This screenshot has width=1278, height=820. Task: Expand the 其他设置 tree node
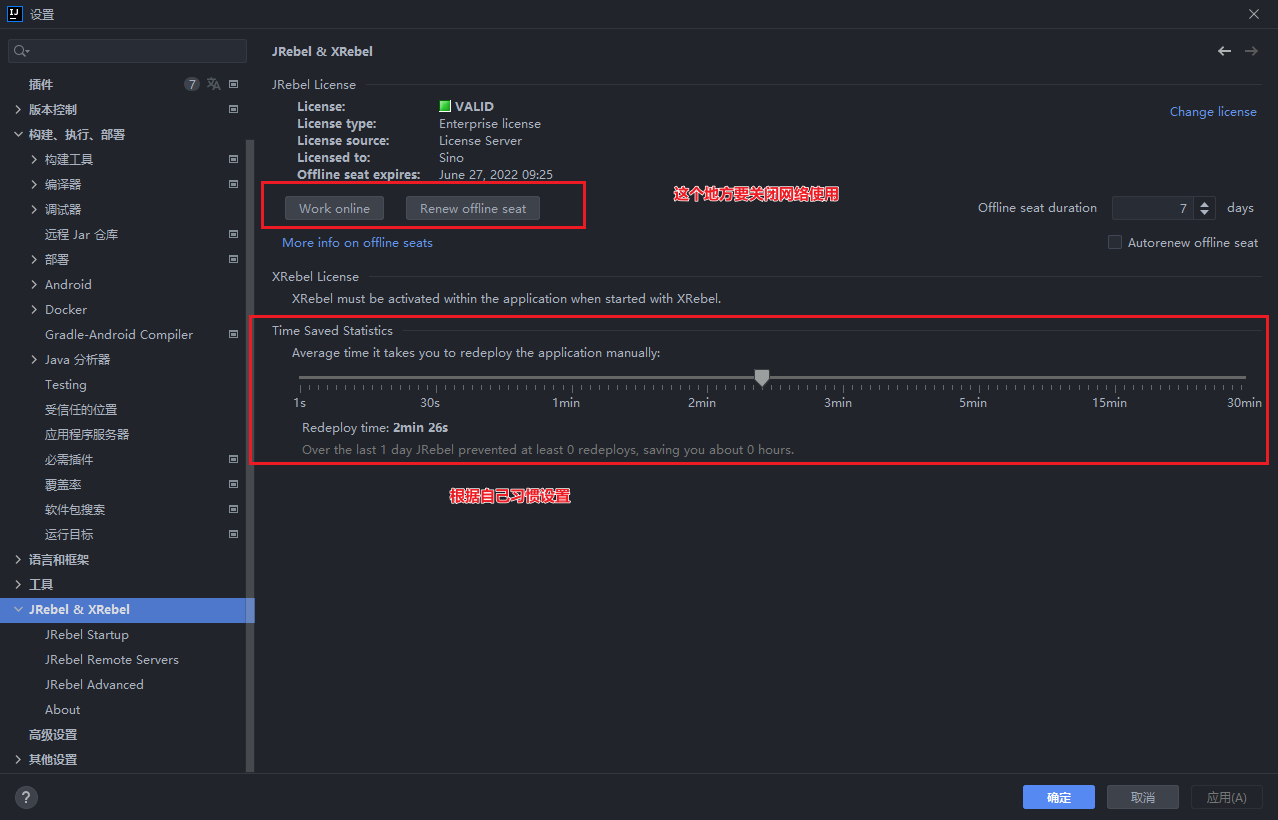pyautogui.click(x=18, y=759)
